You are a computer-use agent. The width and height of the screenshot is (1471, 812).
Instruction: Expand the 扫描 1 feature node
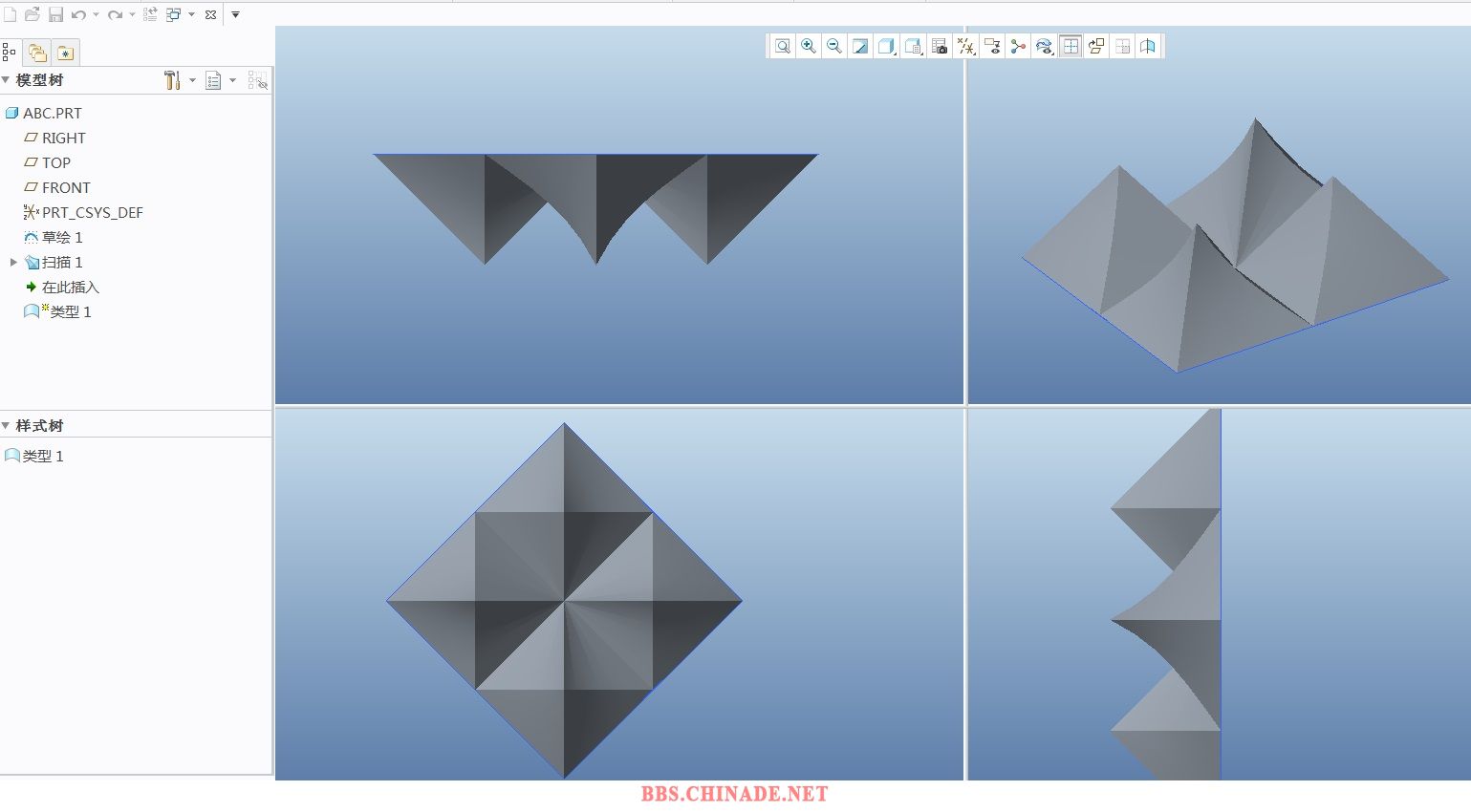click(13, 262)
